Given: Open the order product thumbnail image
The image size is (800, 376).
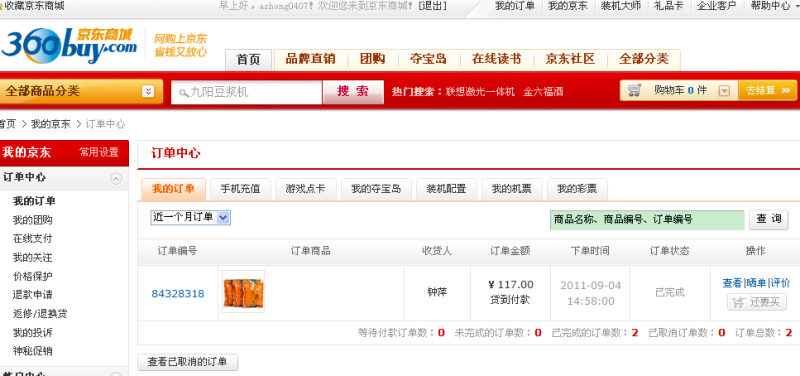Looking at the screenshot, I should pos(243,292).
